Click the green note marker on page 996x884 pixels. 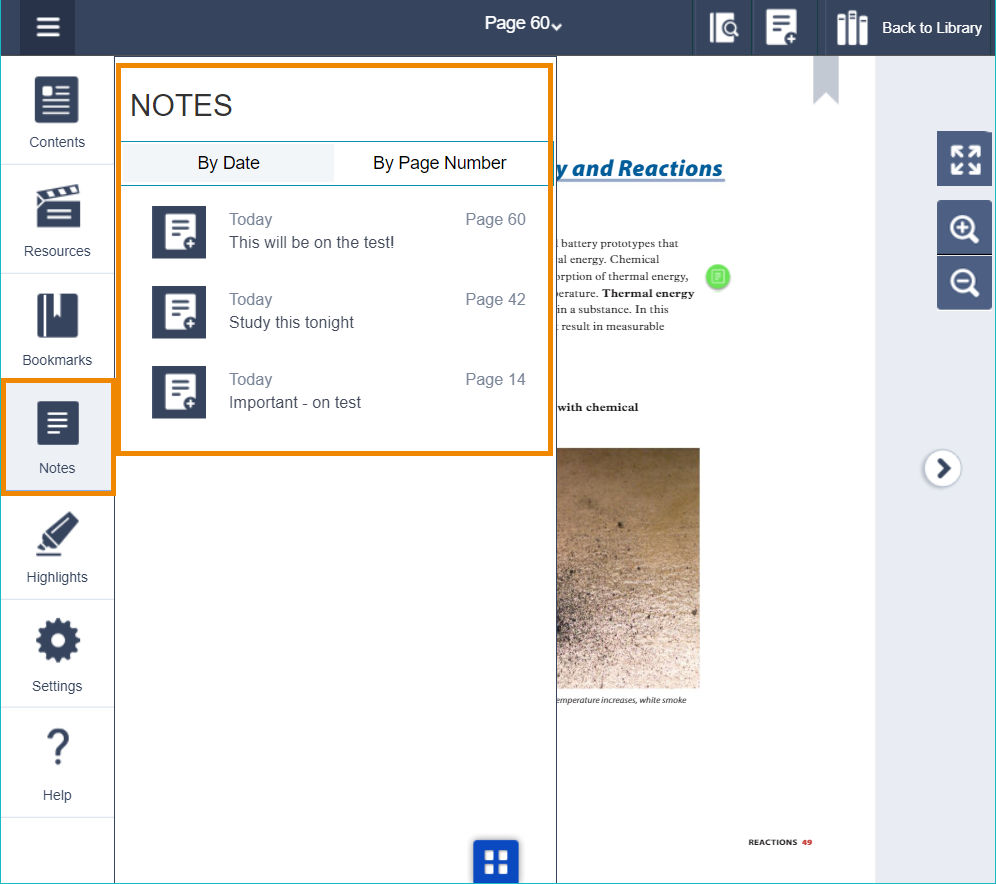point(718,277)
